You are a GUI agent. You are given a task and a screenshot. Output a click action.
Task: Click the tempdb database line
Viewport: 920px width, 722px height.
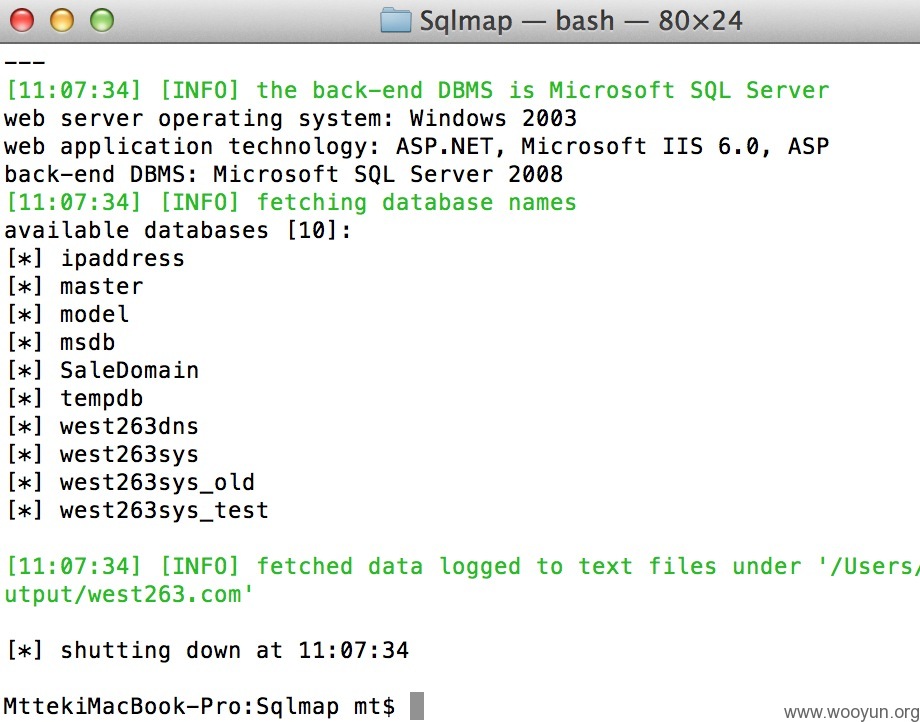(x=74, y=399)
